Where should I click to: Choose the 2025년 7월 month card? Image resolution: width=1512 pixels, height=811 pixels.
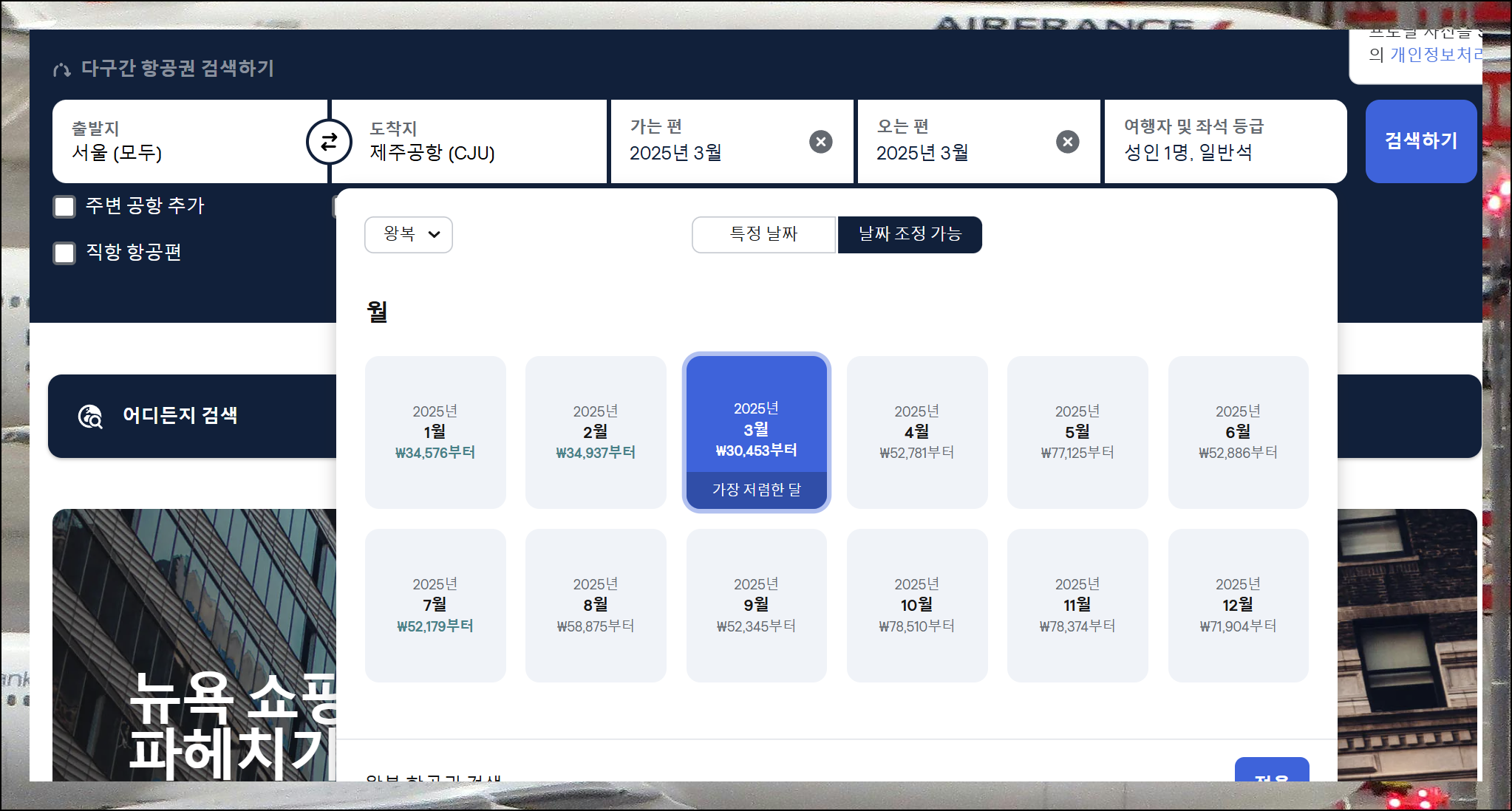pos(435,605)
